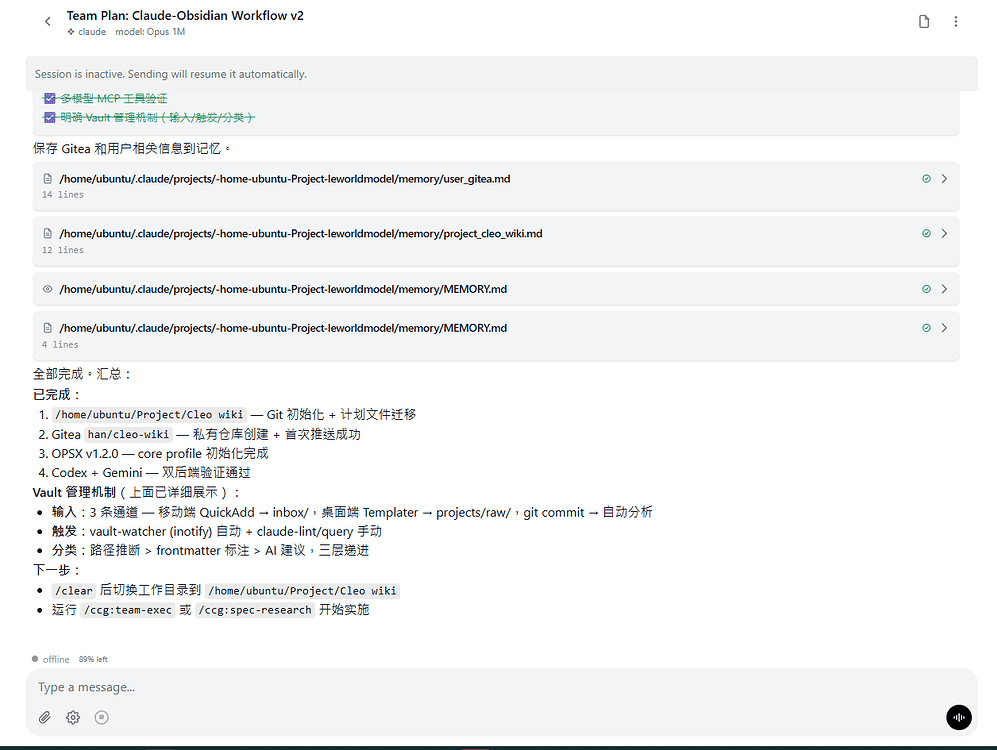997x750 pixels.
Task: Expand the MEMORY.md 4 lines entry chevron
Action: 944,328
